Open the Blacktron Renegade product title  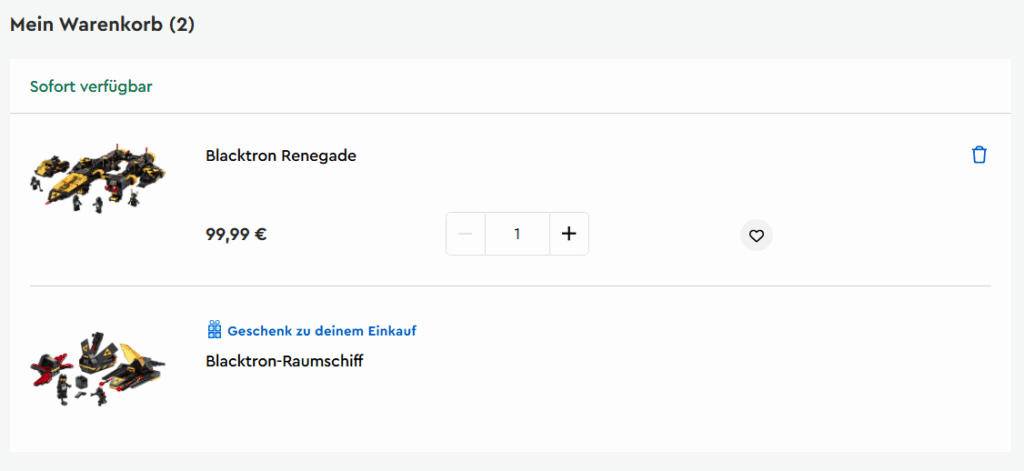tap(281, 156)
